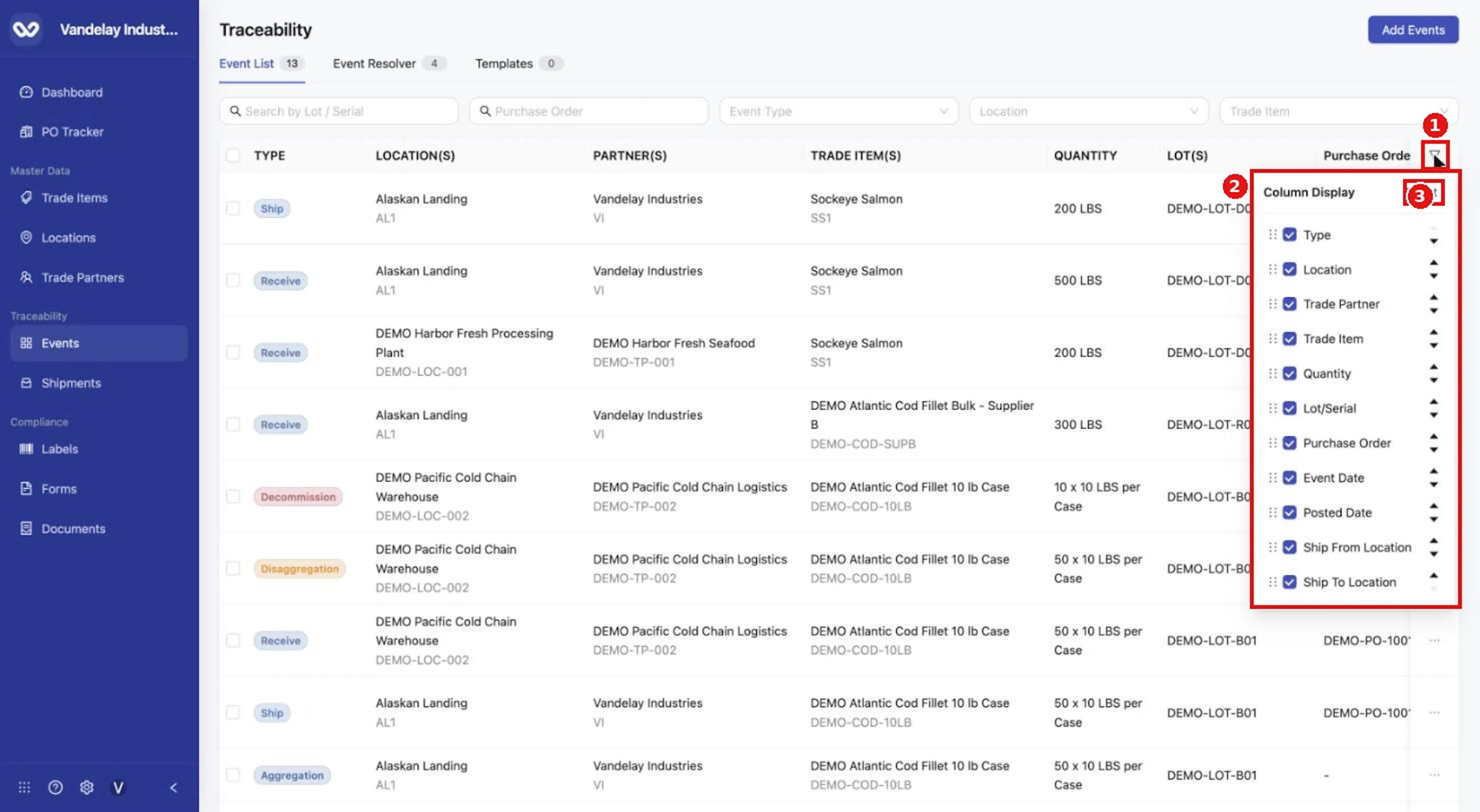Image resolution: width=1480 pixels, height=812 pixels.
Task: Open Documents in the sidebar
Action: (x=73, y=528)
